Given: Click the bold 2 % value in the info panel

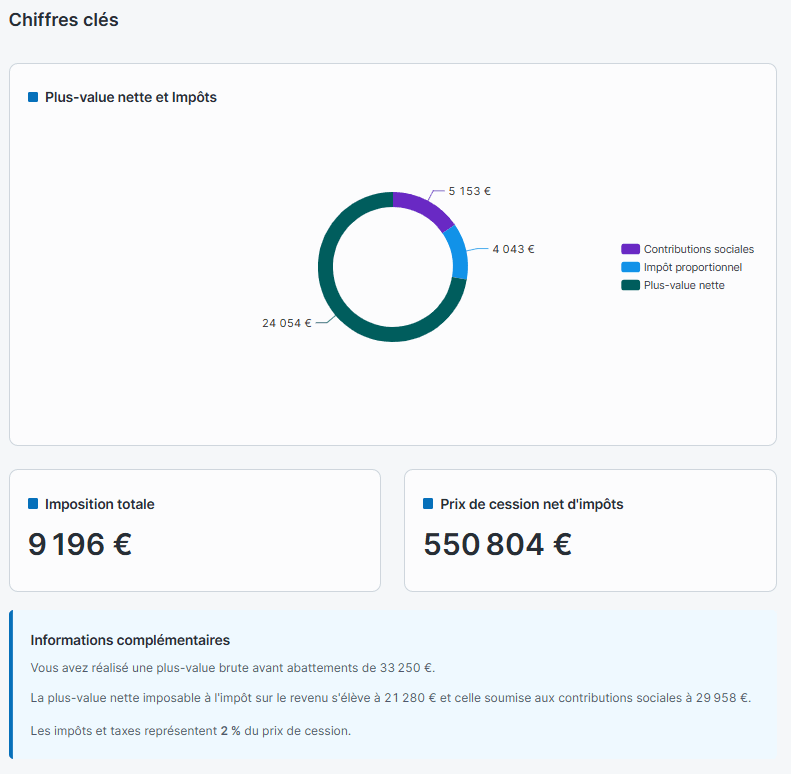Looking at the screenshot, I should click(x=231, y=731).
